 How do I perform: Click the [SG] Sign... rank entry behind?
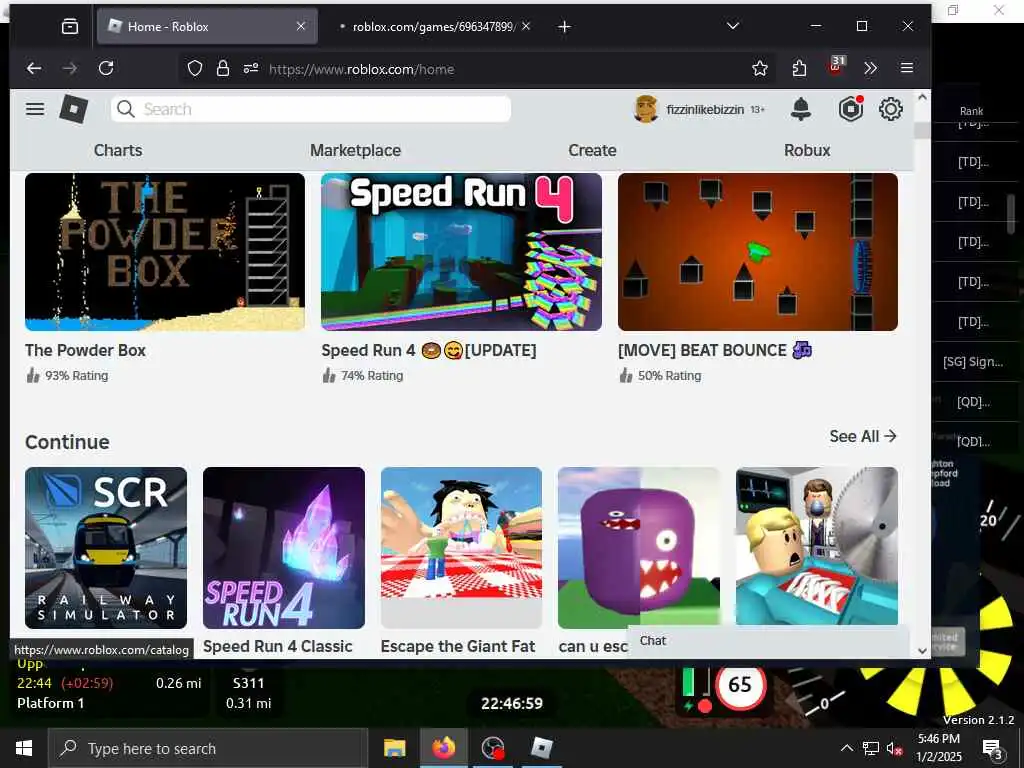click(x=972, y=362)
